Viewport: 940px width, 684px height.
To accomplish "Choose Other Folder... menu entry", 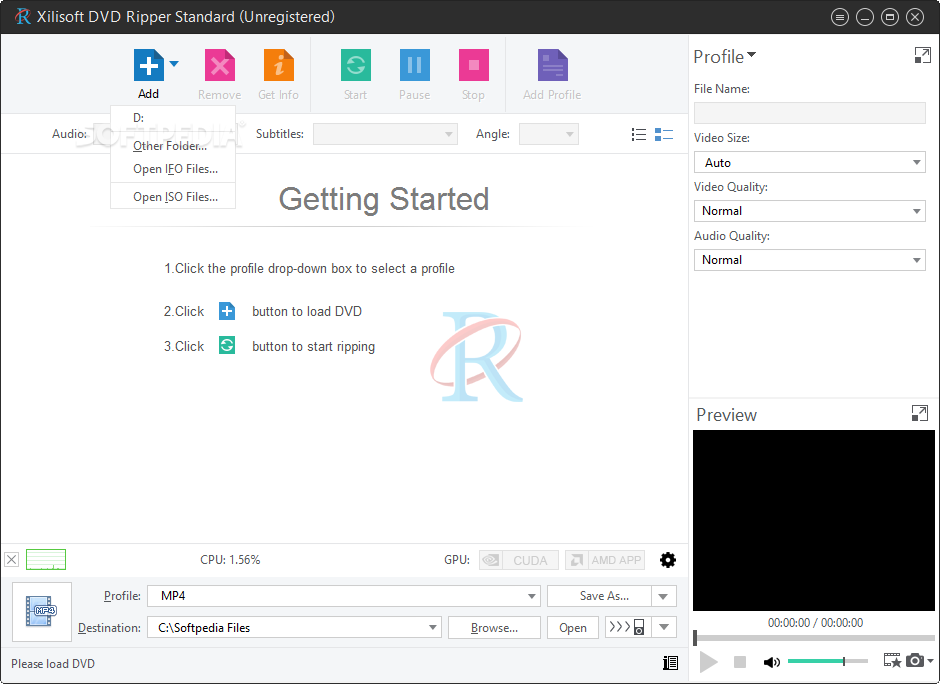I will pos(173,146).
